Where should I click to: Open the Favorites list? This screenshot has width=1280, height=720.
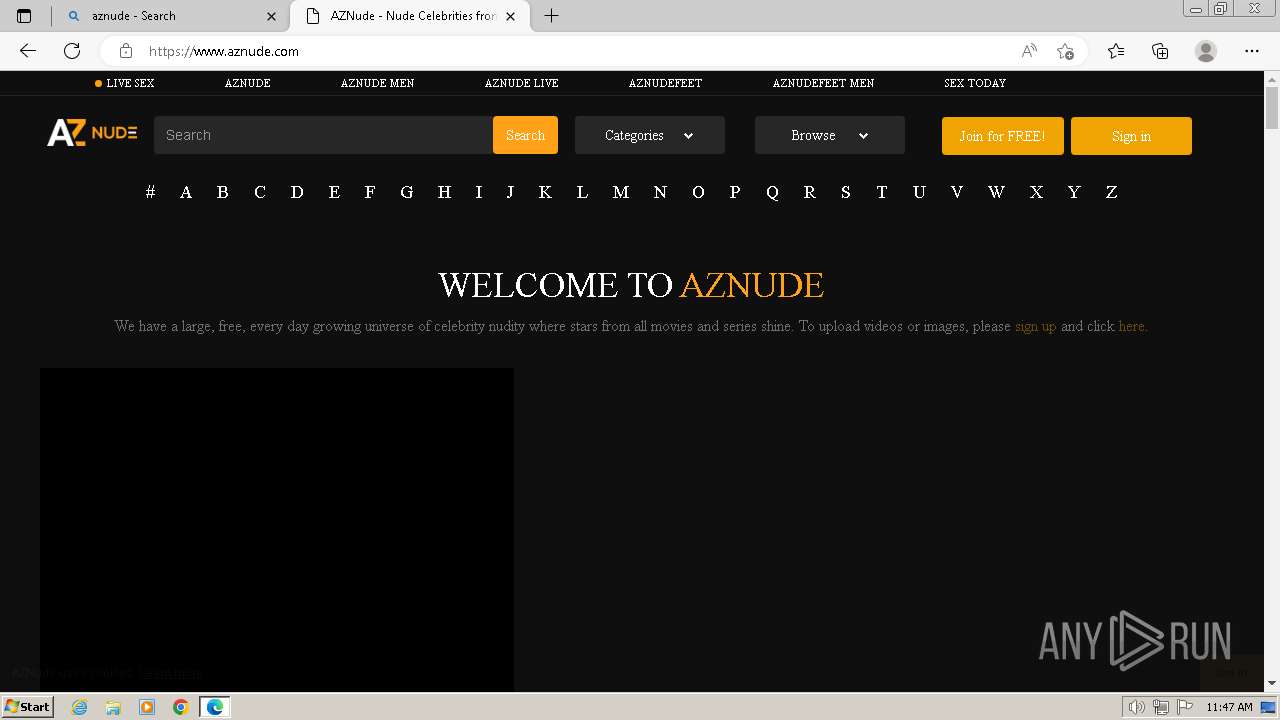tap(1116, 51)
